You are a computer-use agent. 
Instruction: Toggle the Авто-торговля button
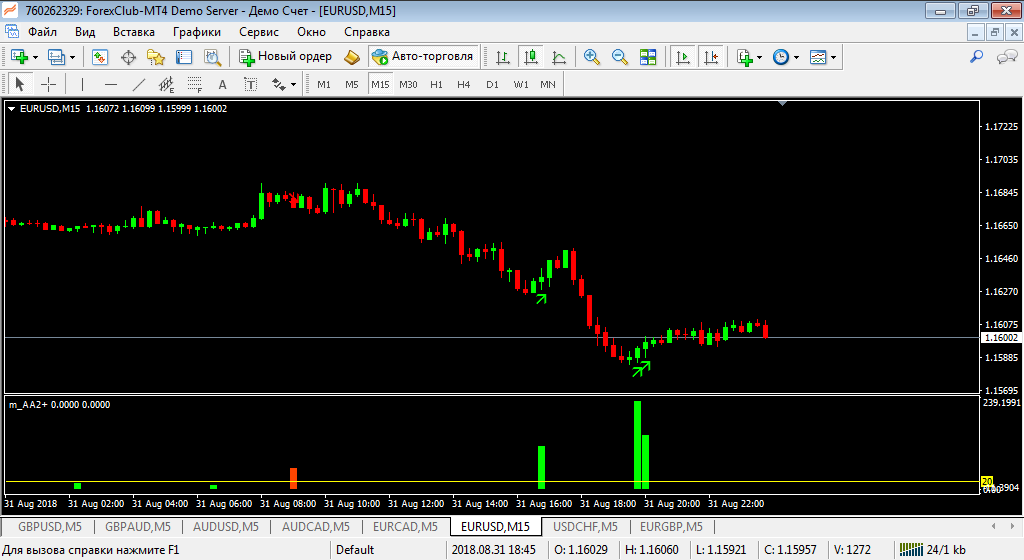[423, 57]
